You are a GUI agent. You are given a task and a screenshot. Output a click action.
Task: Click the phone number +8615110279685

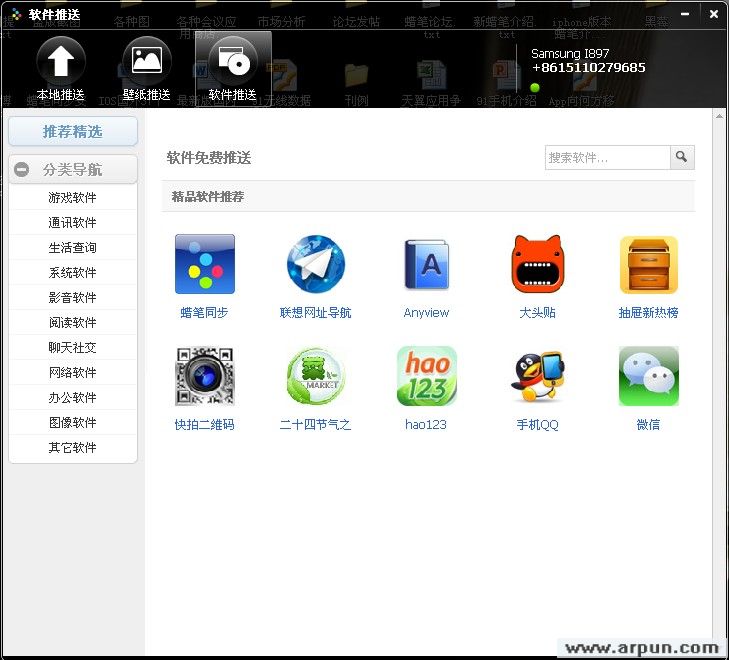click(x=589, y=68)
